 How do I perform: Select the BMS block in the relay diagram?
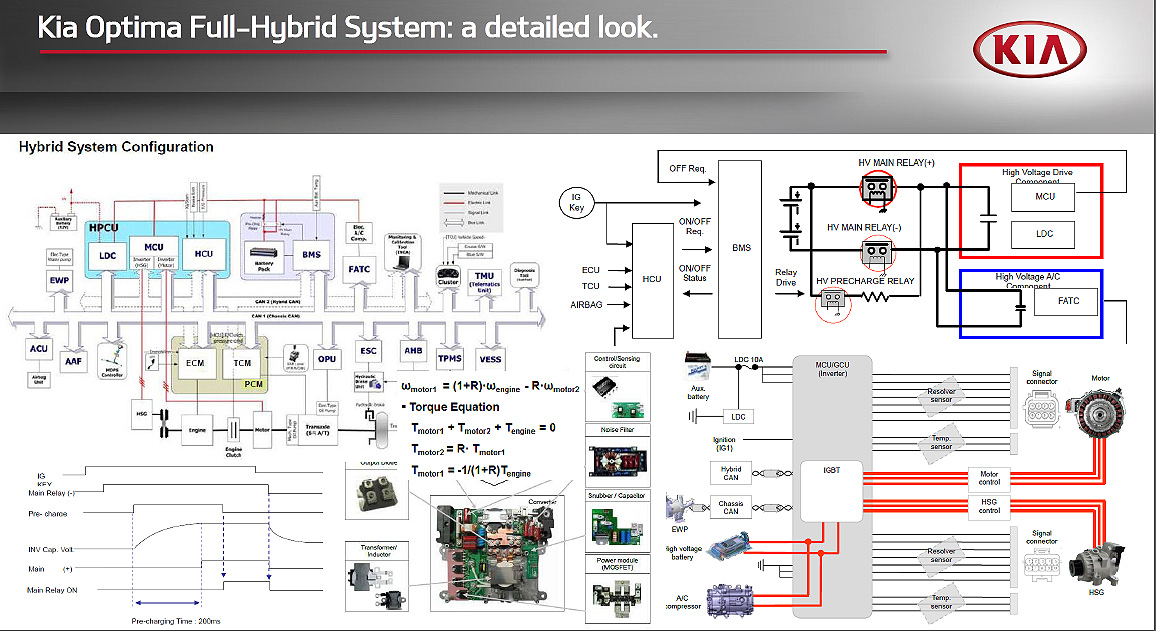pos(741,247)
